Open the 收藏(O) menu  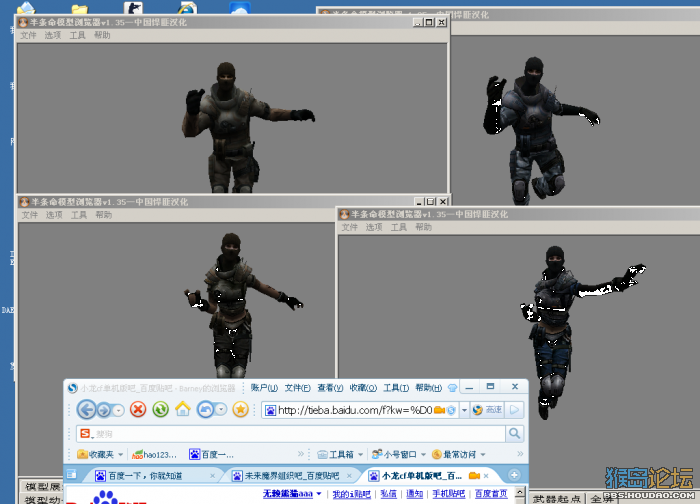pos(363,387)
